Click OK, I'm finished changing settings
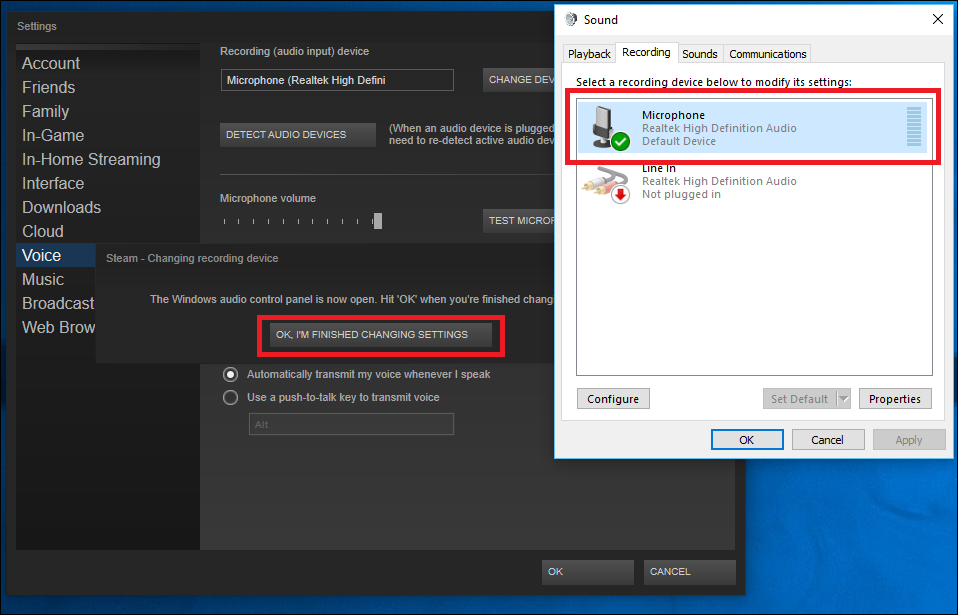Viewport: 958px width, 615px height. click(x=381, y=335)
